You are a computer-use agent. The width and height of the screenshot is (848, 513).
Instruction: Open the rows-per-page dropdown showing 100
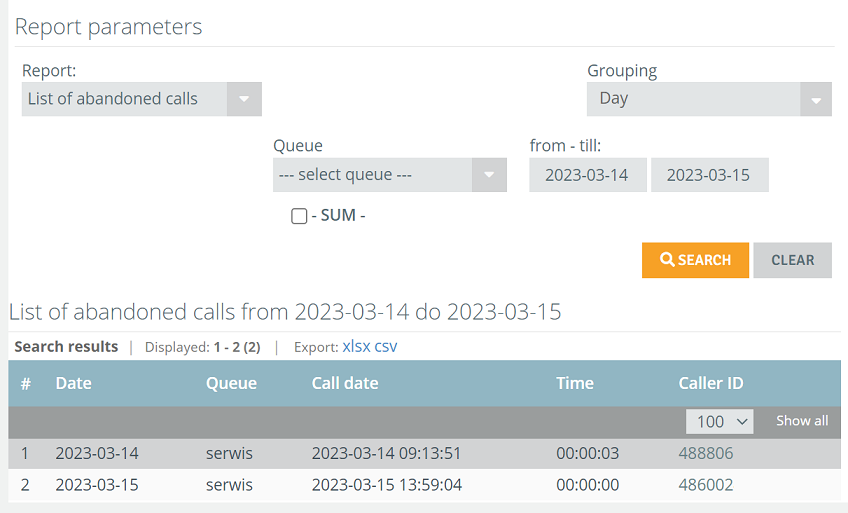[x=720, y=421]
